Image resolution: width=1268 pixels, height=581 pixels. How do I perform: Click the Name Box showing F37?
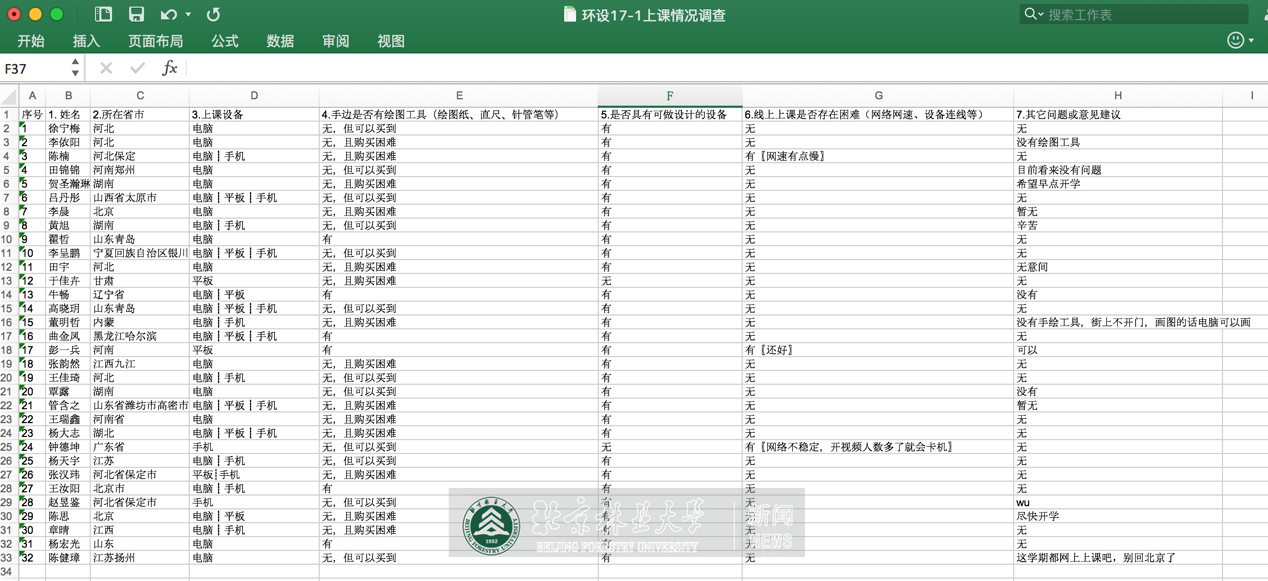[x=35, y=69]
